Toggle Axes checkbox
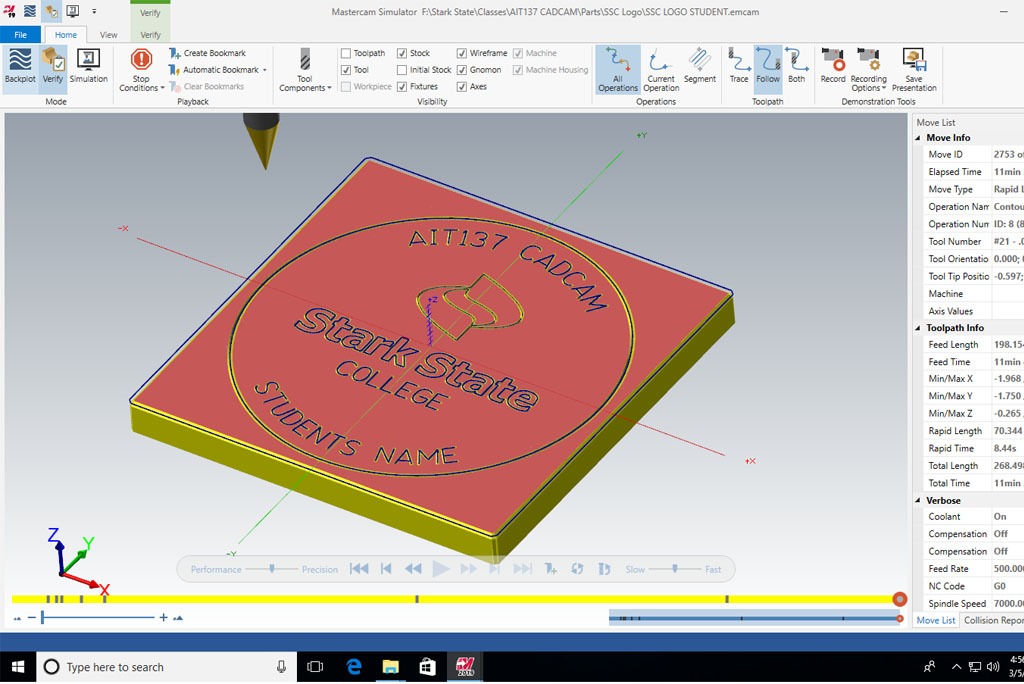Image resolution: width=1024 pixels, height=684 pixels. pyautogui.click(x=462, y=86)
